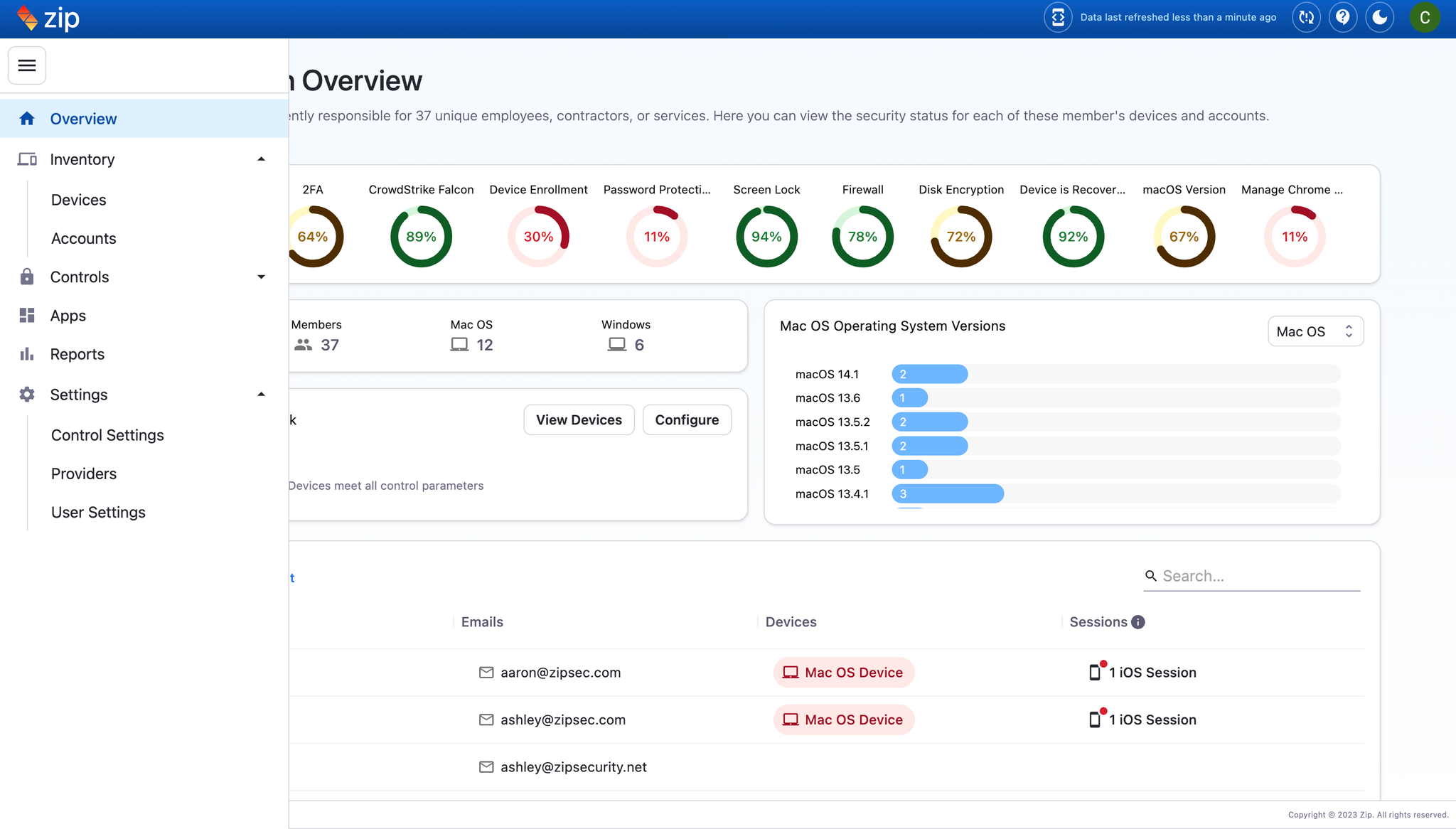Click the Configure button
1456x829 pixels.
pos(687,420)
